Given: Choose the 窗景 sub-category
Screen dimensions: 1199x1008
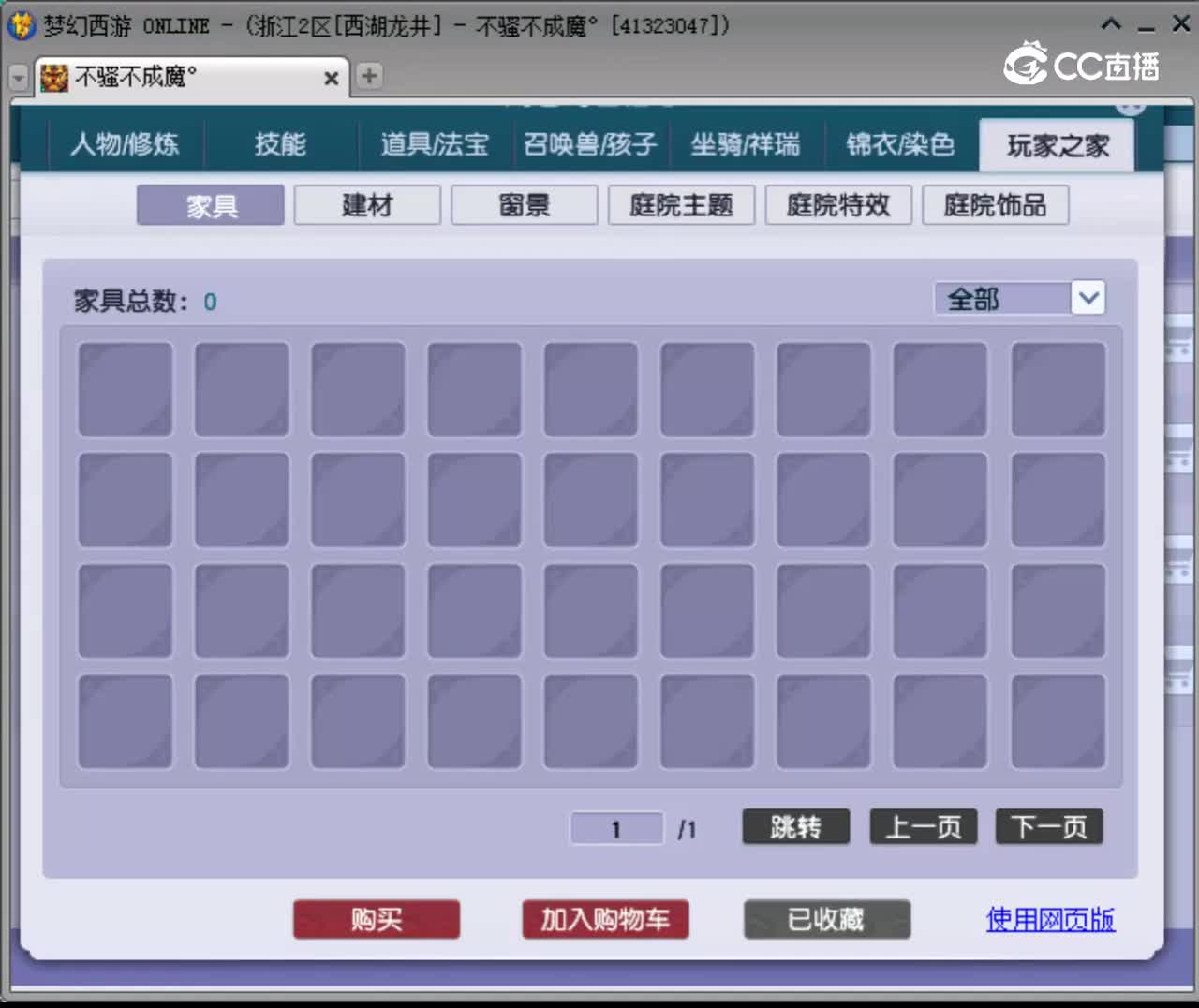Looking at the screenshot, I should tap(525, 205).
